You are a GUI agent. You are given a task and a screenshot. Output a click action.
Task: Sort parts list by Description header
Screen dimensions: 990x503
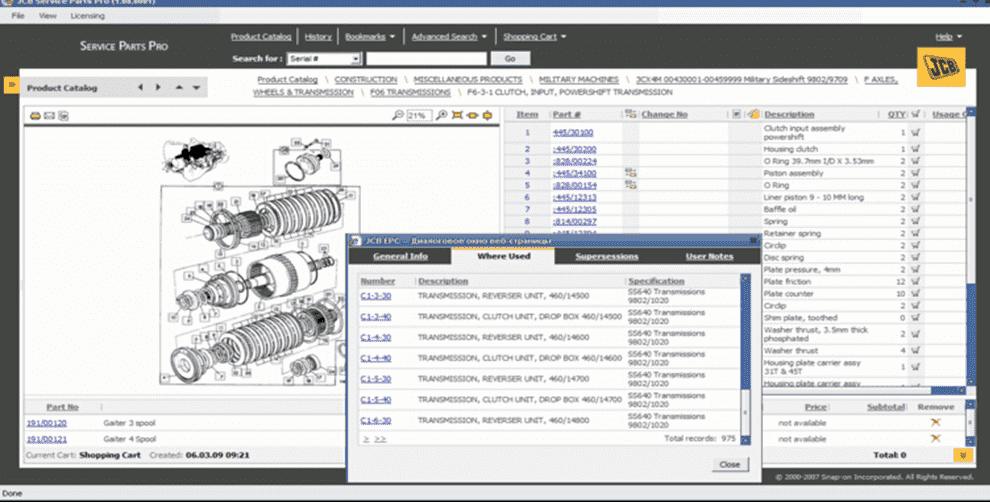[789, 114]
